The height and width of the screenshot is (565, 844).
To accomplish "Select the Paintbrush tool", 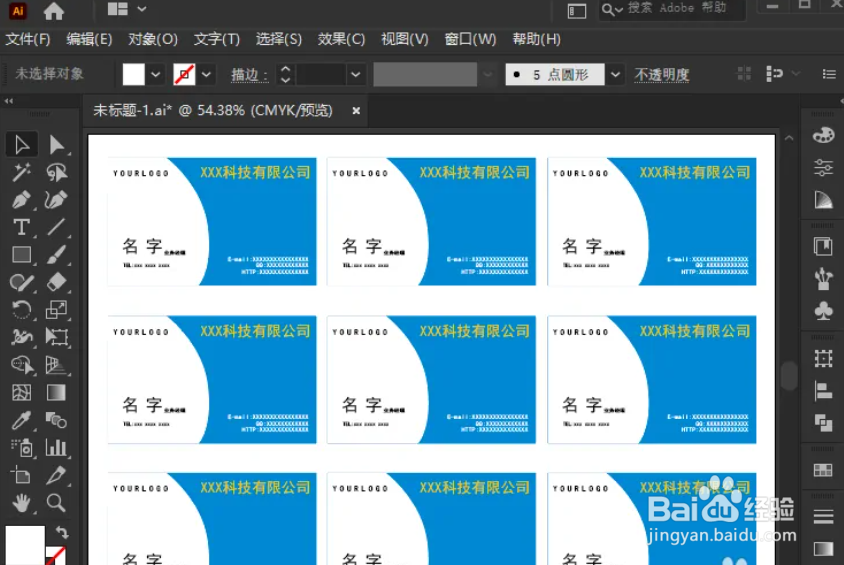I will click(x=57, y=255).
